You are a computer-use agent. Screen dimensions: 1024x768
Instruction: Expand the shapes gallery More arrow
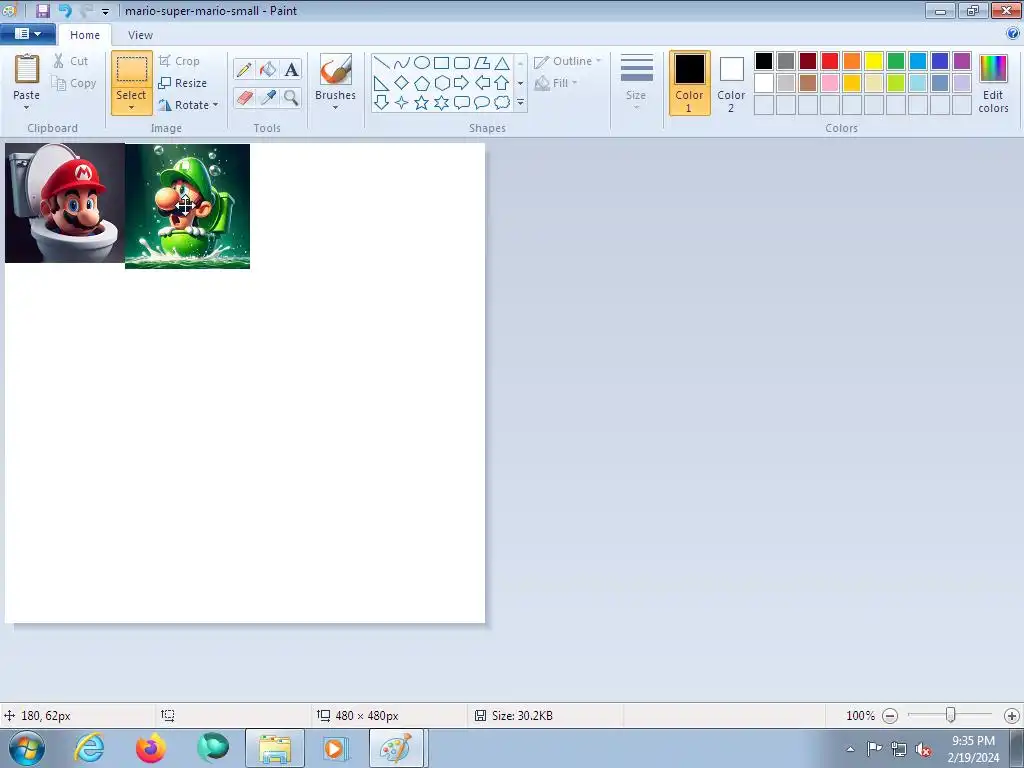(x=520, y=103)
